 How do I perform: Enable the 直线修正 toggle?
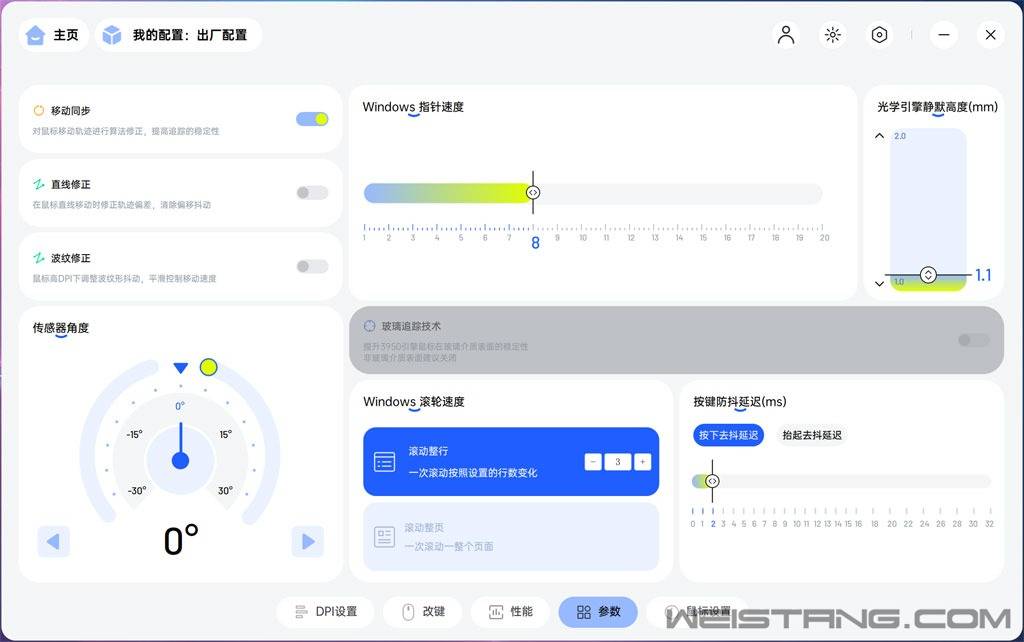[x=311, y=190]
